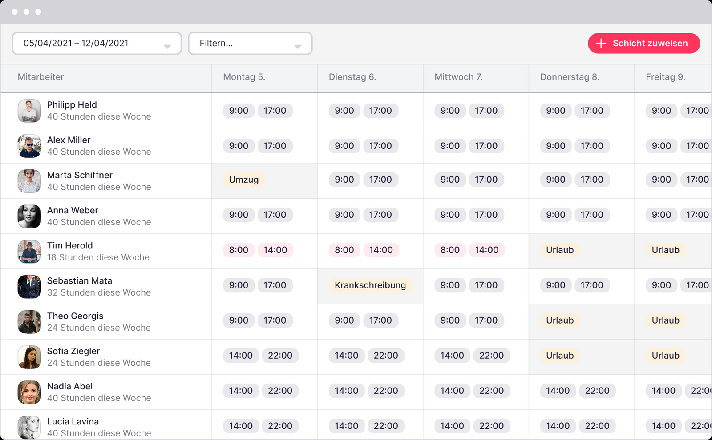Image resolution: width=712 pixels, height=440 pixels.
Task: Open Tim Herold's avatar thumbnail
Action: (x=29, y=251)
